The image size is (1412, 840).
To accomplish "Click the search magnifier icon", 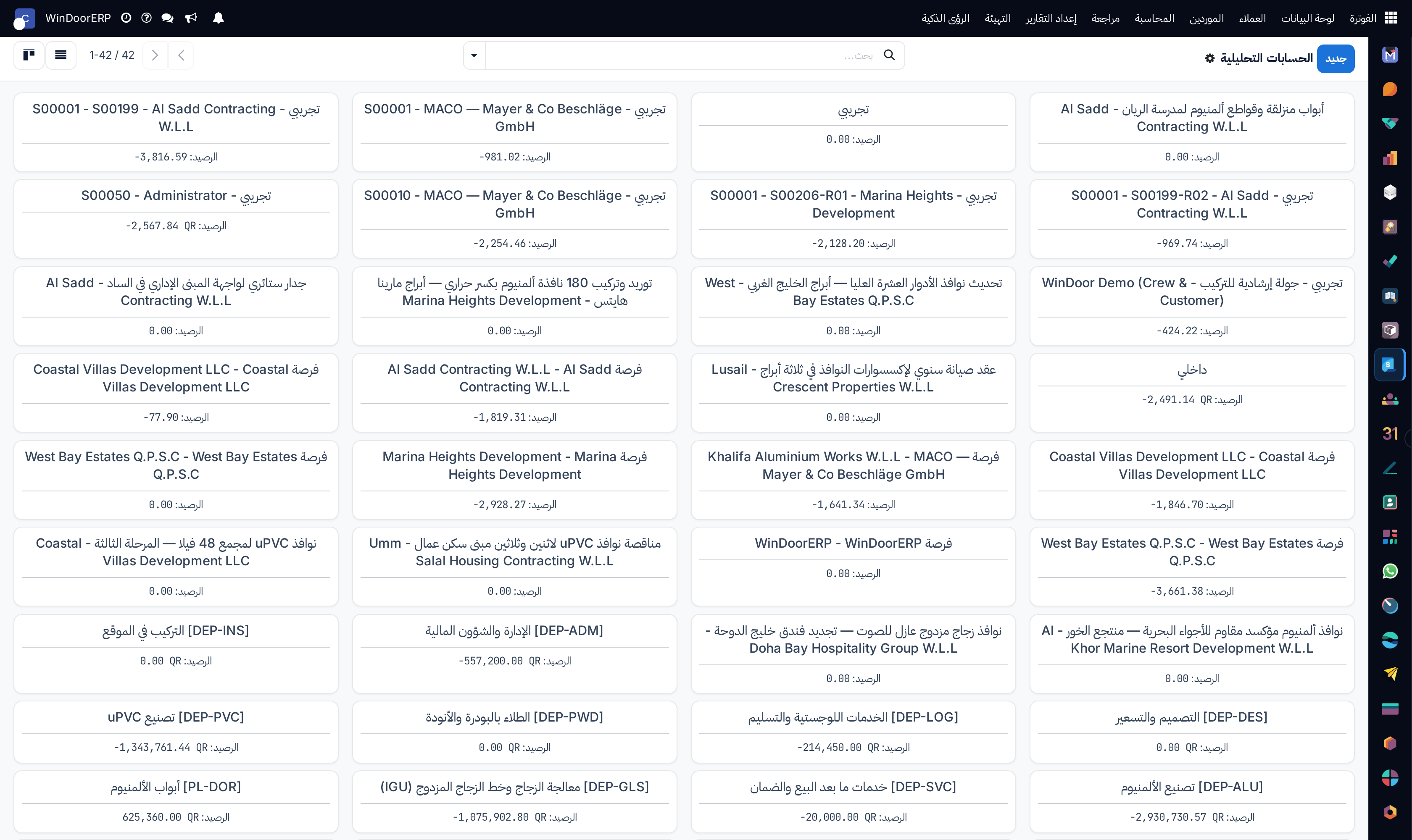I will pos(889,55).
